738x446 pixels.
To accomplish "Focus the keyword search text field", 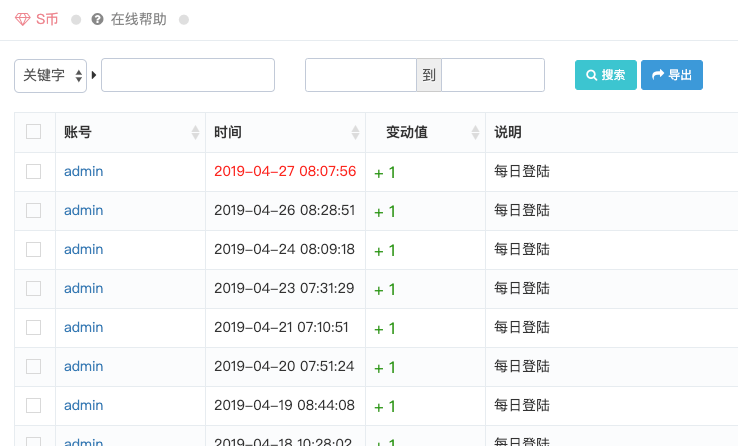I will (188, 75).
